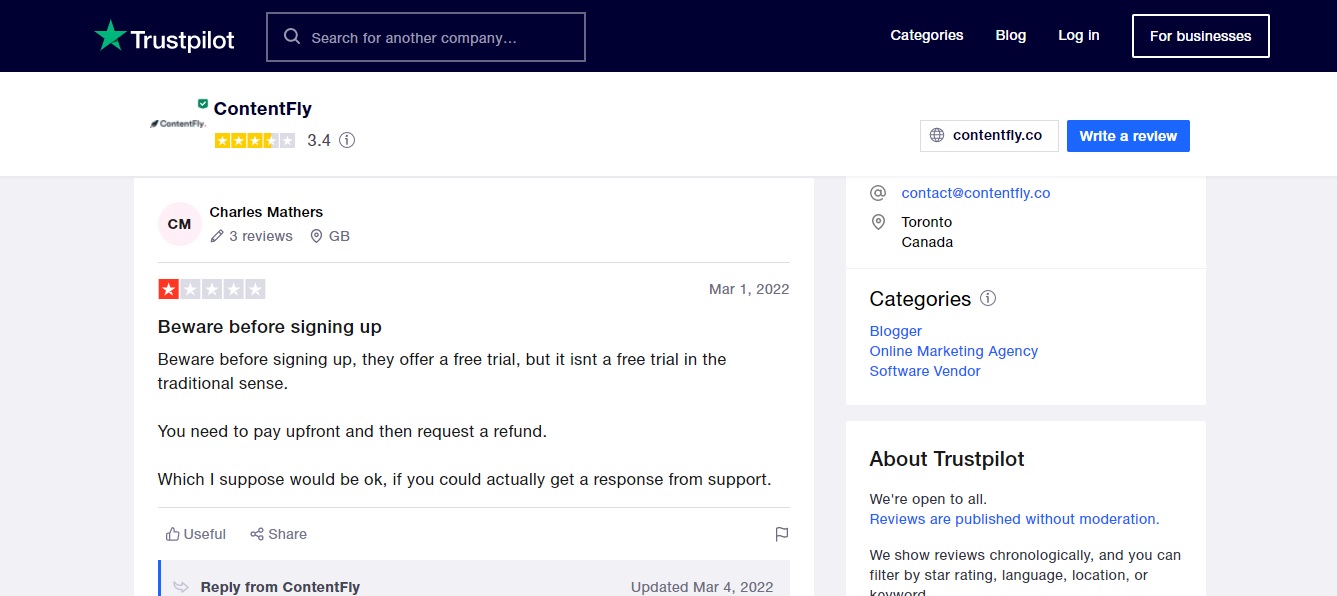Open the Online Marketing Agency category link
1337x596 pixels.
click(954, 351)
